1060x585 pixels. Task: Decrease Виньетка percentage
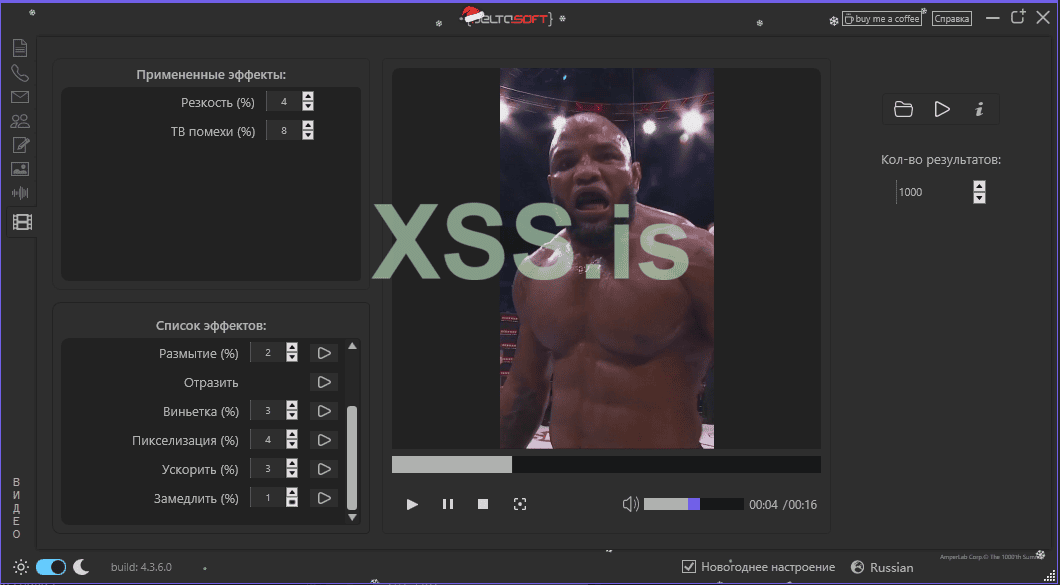tap(292, 415)
